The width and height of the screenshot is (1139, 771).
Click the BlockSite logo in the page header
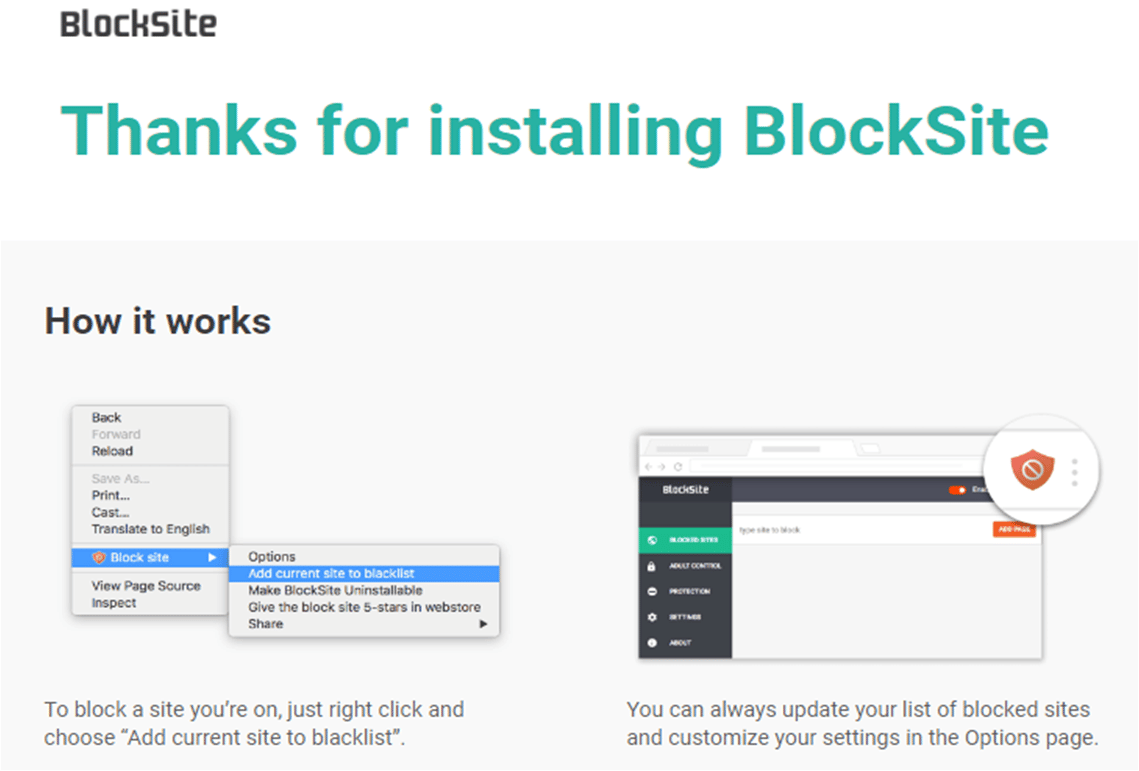coord(138,24)
